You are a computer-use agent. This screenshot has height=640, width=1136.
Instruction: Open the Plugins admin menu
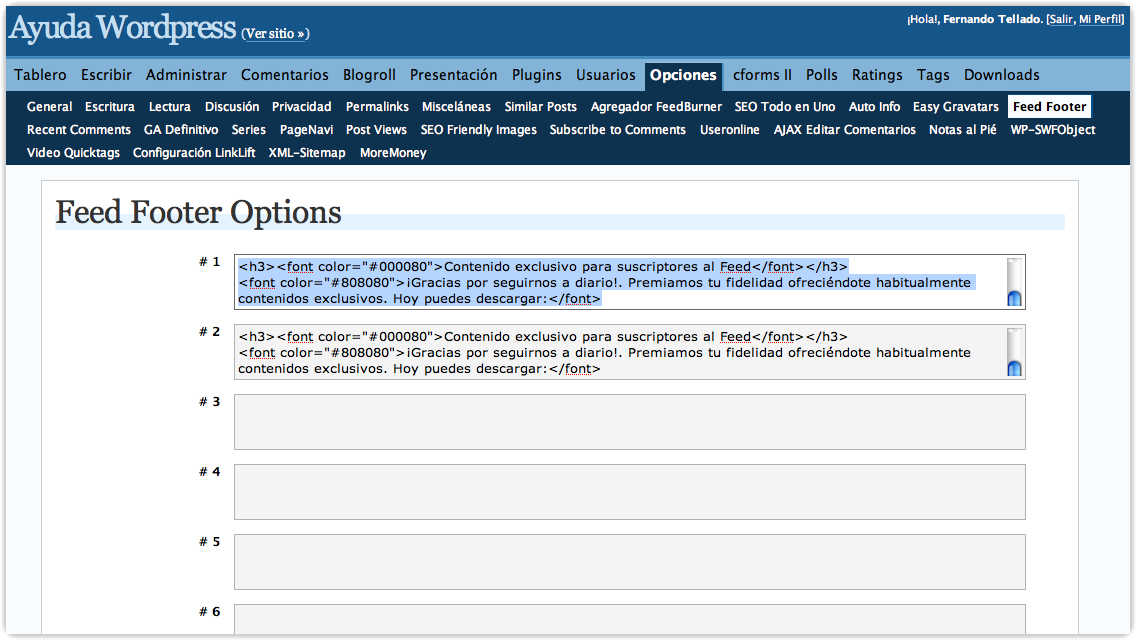click(x=536, y=75)
